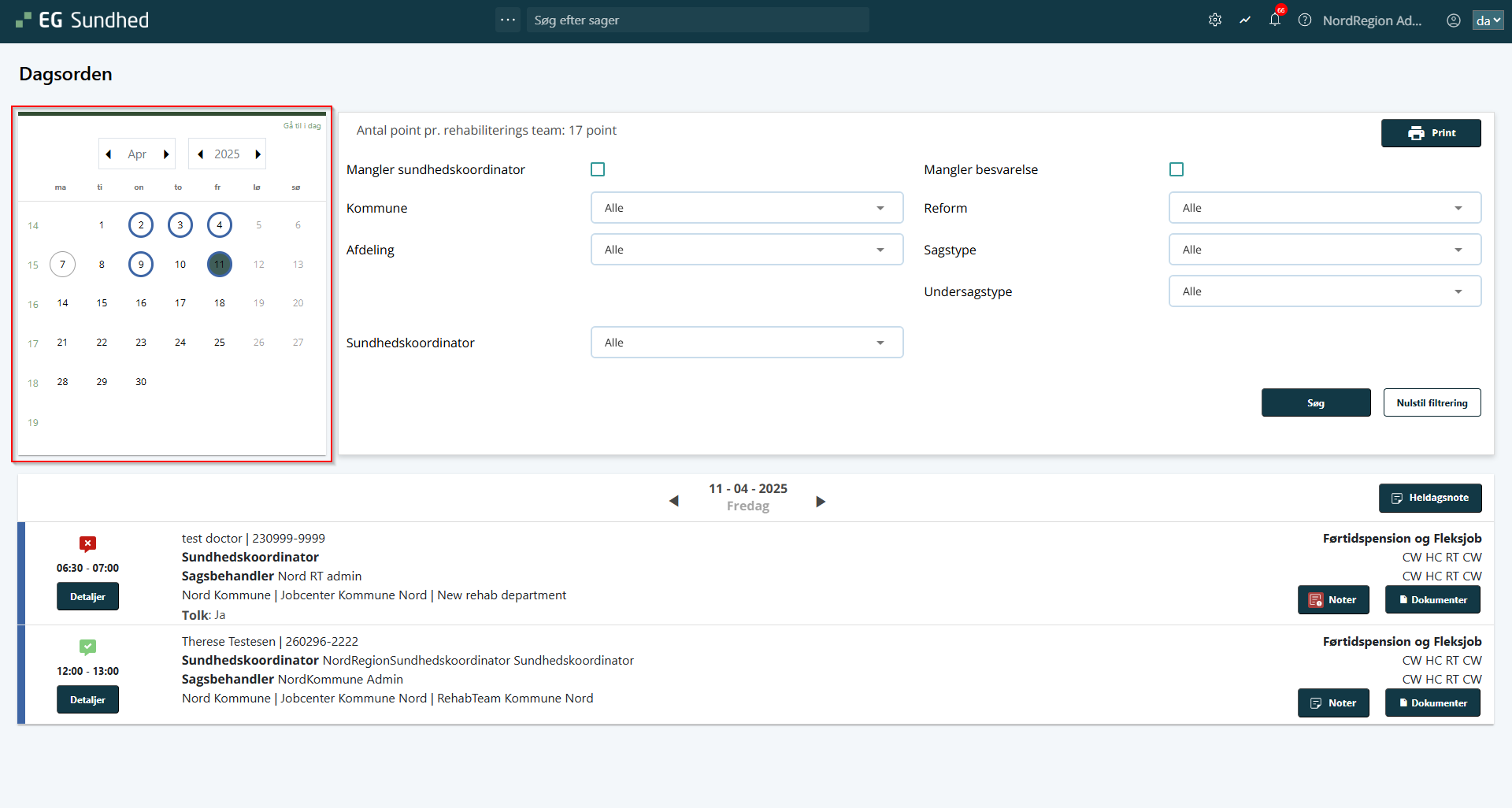Image resolution: width=1512 pixels, height=808 pixels.
Task: Open the Sagstype dropdown
Action: tap(1325, 250)
